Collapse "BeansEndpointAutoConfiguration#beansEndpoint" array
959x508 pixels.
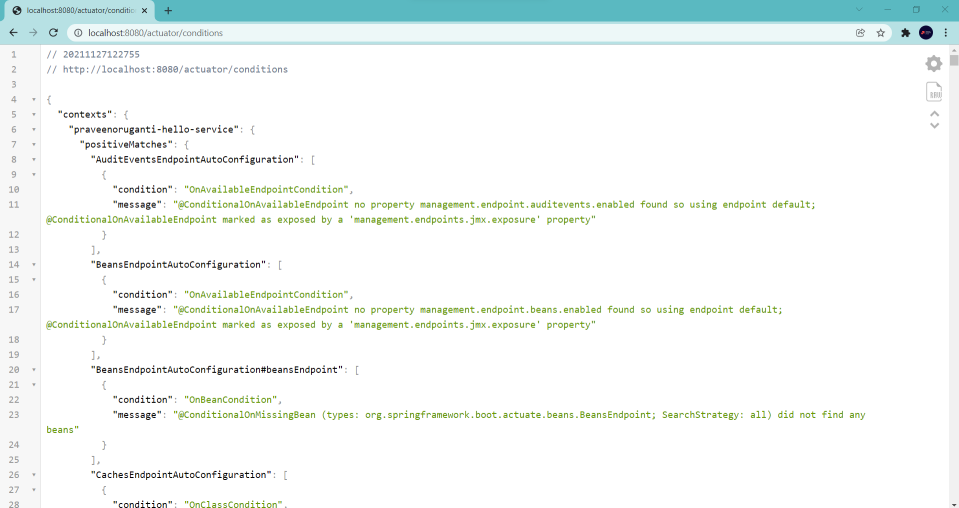tap(34, 370)
